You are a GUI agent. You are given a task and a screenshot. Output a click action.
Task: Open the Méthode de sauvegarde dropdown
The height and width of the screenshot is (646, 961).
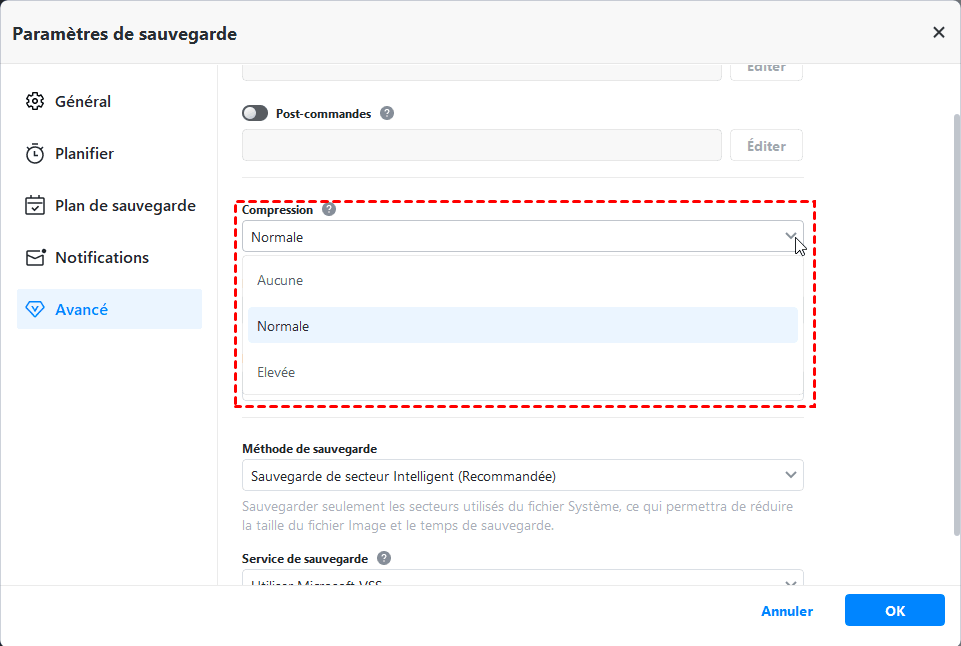(522, 475)
